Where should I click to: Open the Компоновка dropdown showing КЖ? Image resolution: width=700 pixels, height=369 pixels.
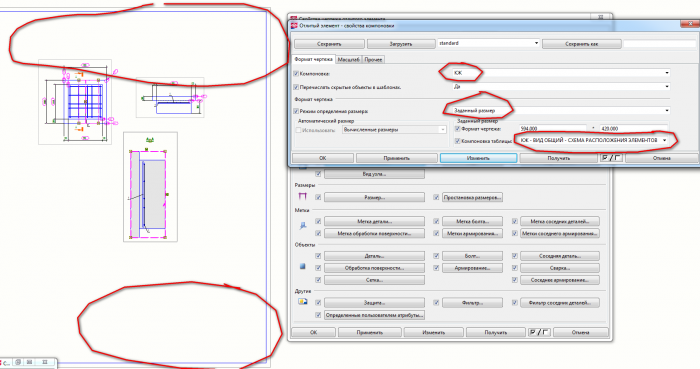coord(562,73)
